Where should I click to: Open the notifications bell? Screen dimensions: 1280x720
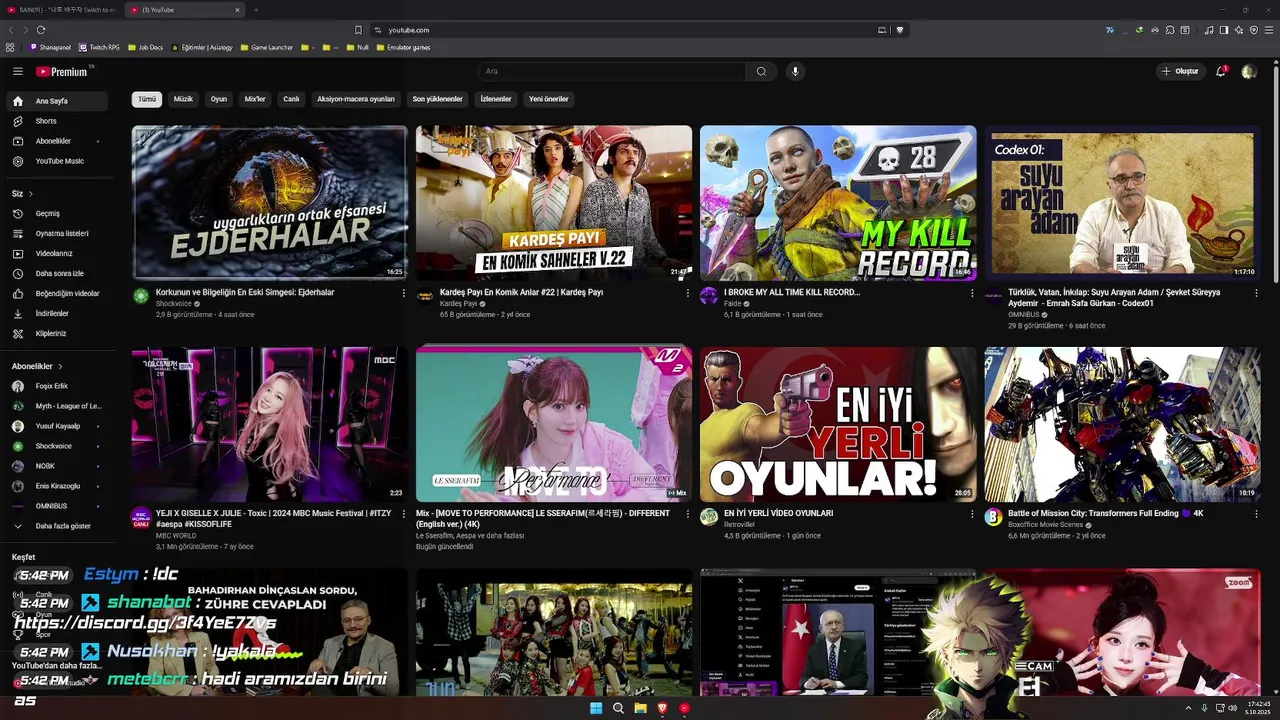pos(1221,71)
